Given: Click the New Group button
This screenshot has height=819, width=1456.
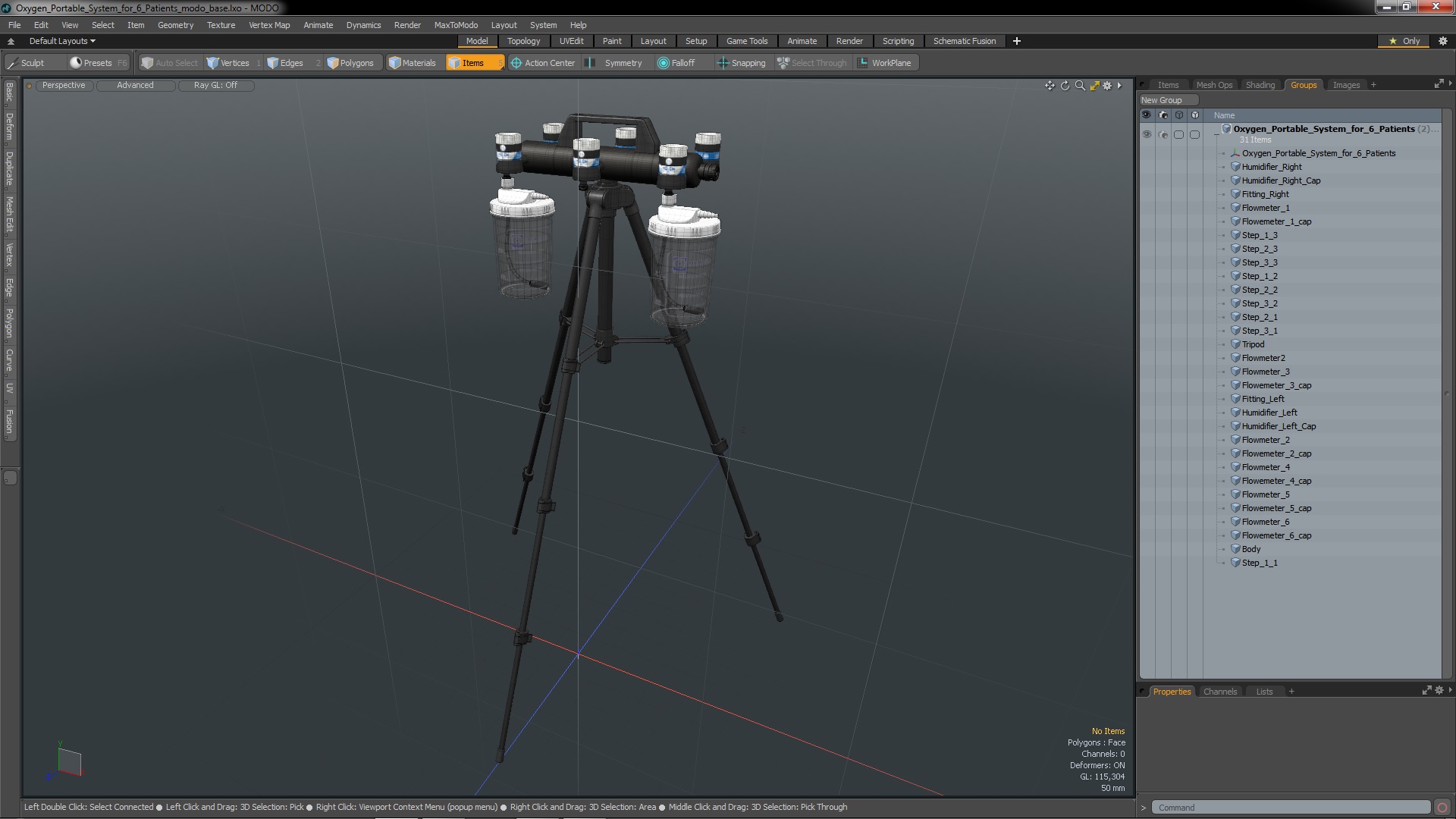Looking at the screenshot, I should (1168, 100).
